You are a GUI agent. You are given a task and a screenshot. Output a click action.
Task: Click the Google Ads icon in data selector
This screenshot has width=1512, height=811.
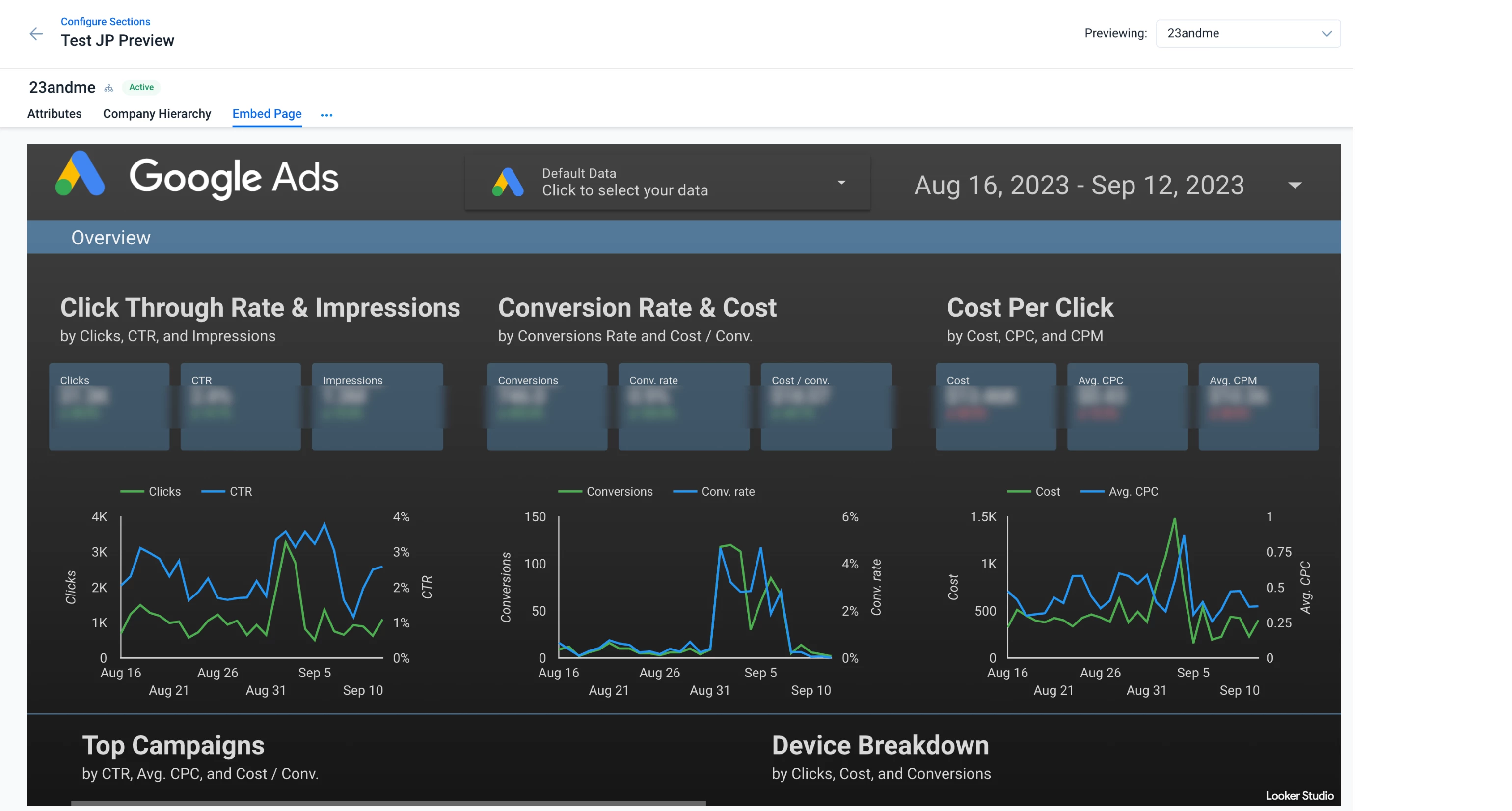coord(508,182)
